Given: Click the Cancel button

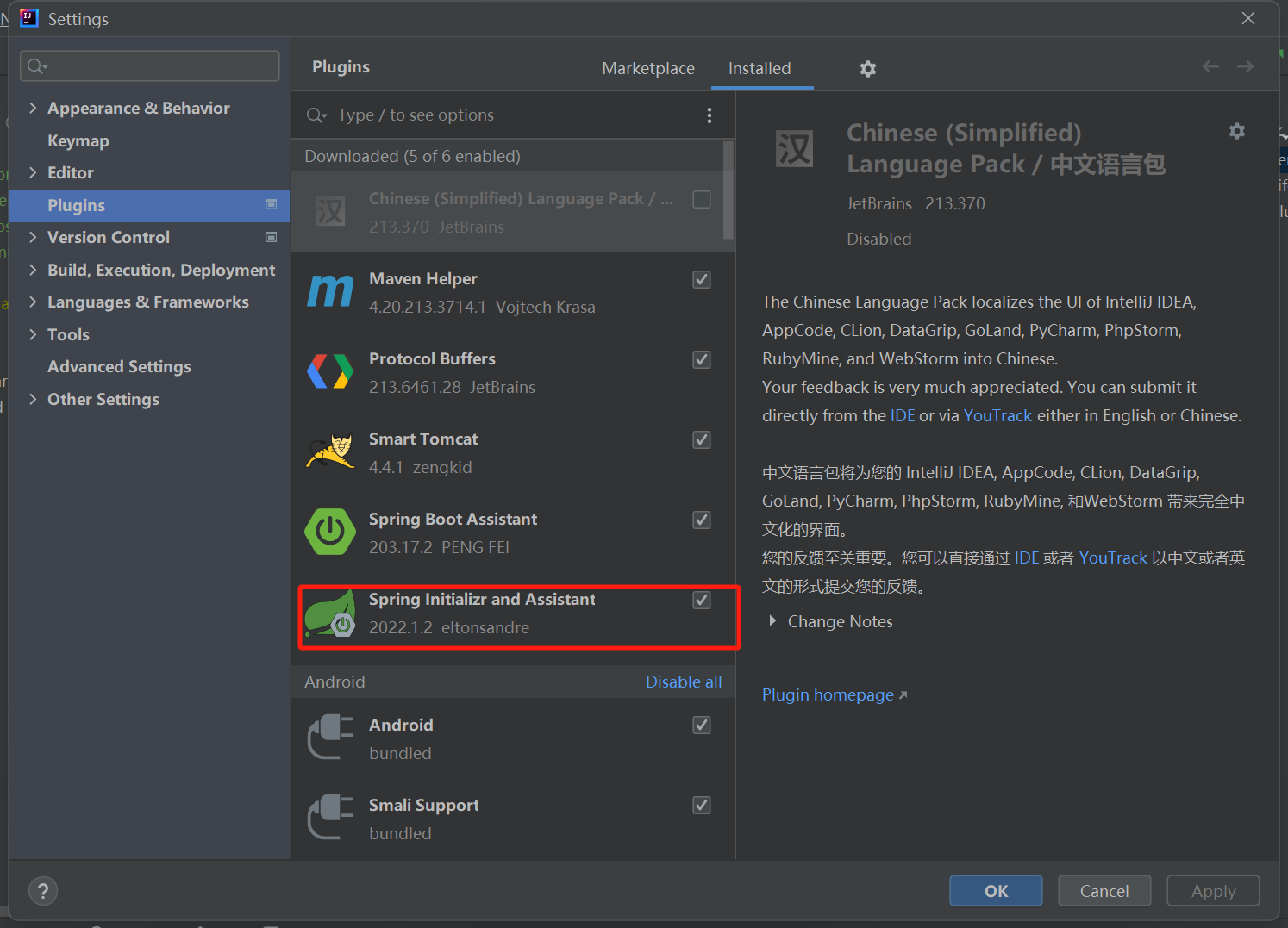Looking at the screenshot, I should click(x=1104, y=891).
